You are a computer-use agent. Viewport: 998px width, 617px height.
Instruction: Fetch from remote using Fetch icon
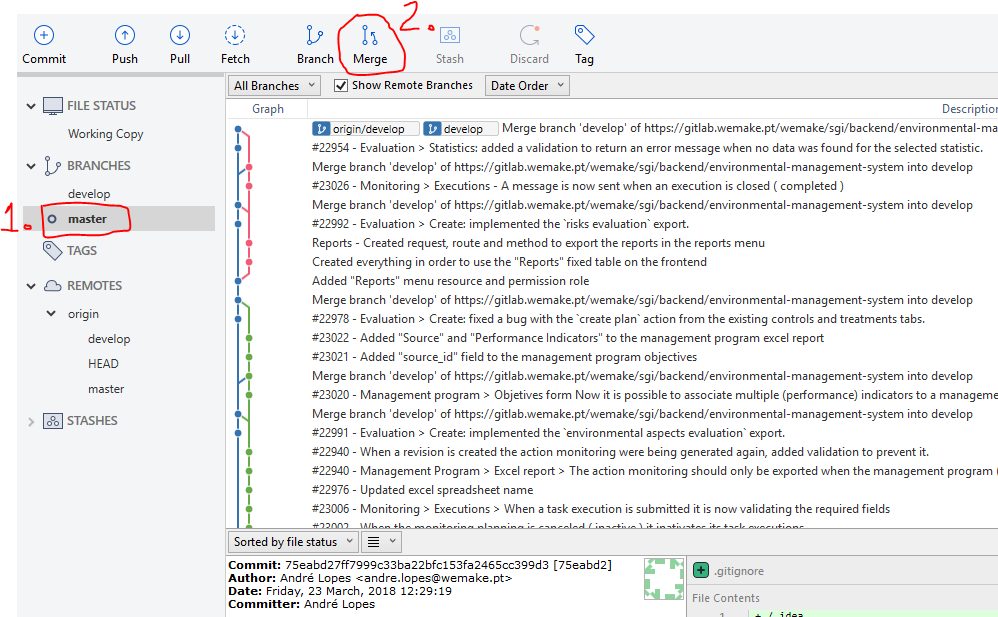click(235, 36)
